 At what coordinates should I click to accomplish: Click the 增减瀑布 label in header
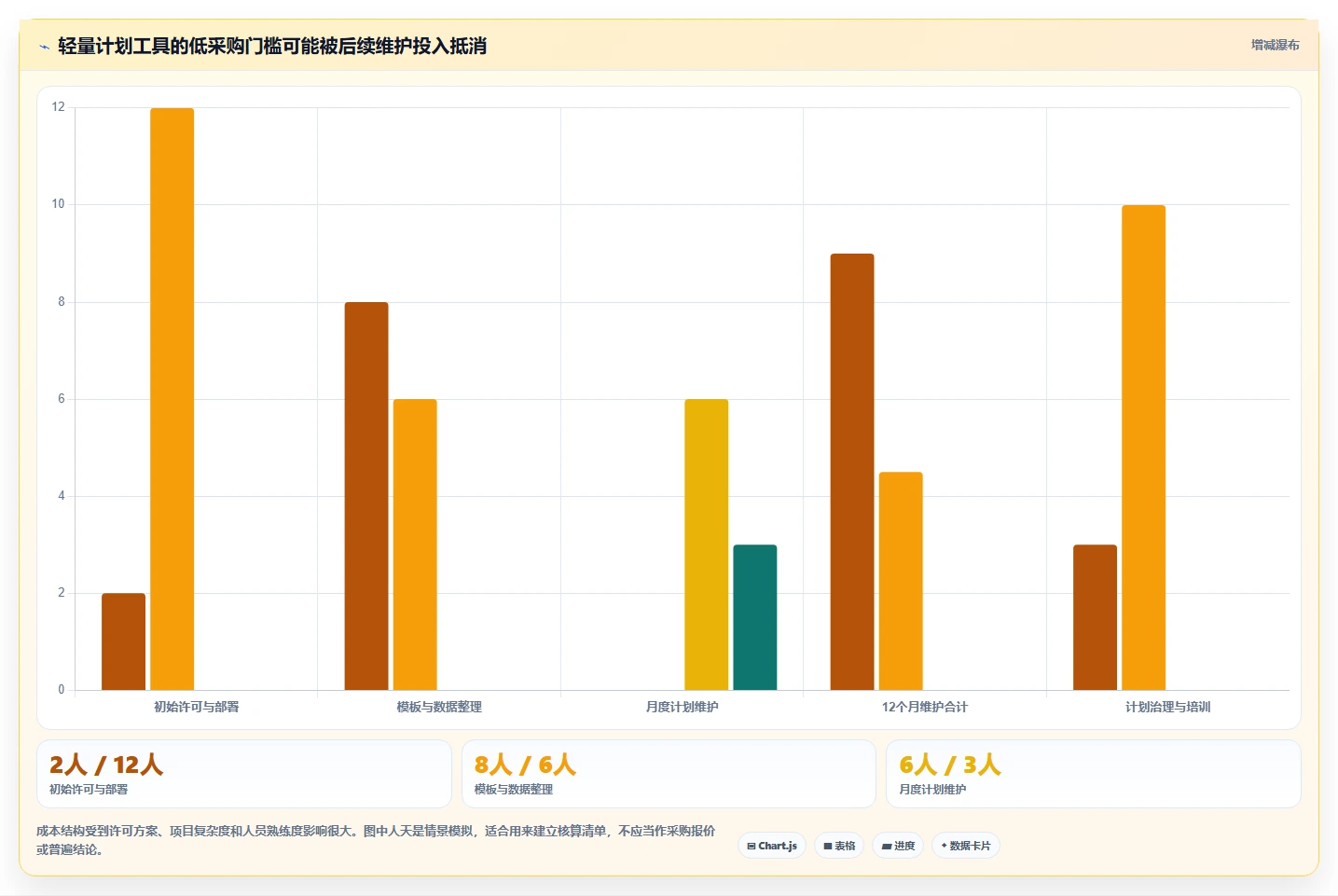coord(1275,45)
